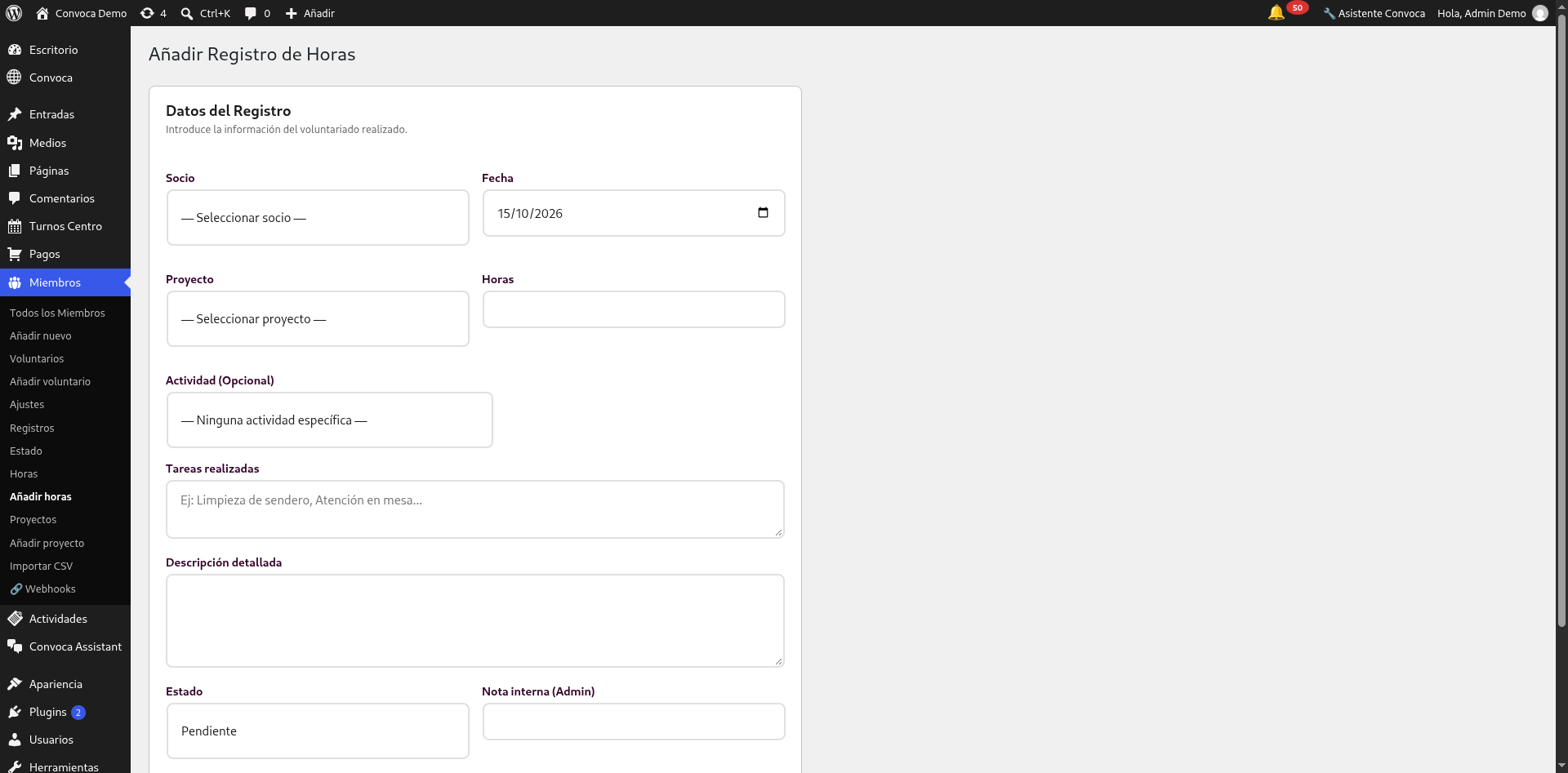Click the Horas input field
The image size is (1568, 773).
click(x=634, y=309)
